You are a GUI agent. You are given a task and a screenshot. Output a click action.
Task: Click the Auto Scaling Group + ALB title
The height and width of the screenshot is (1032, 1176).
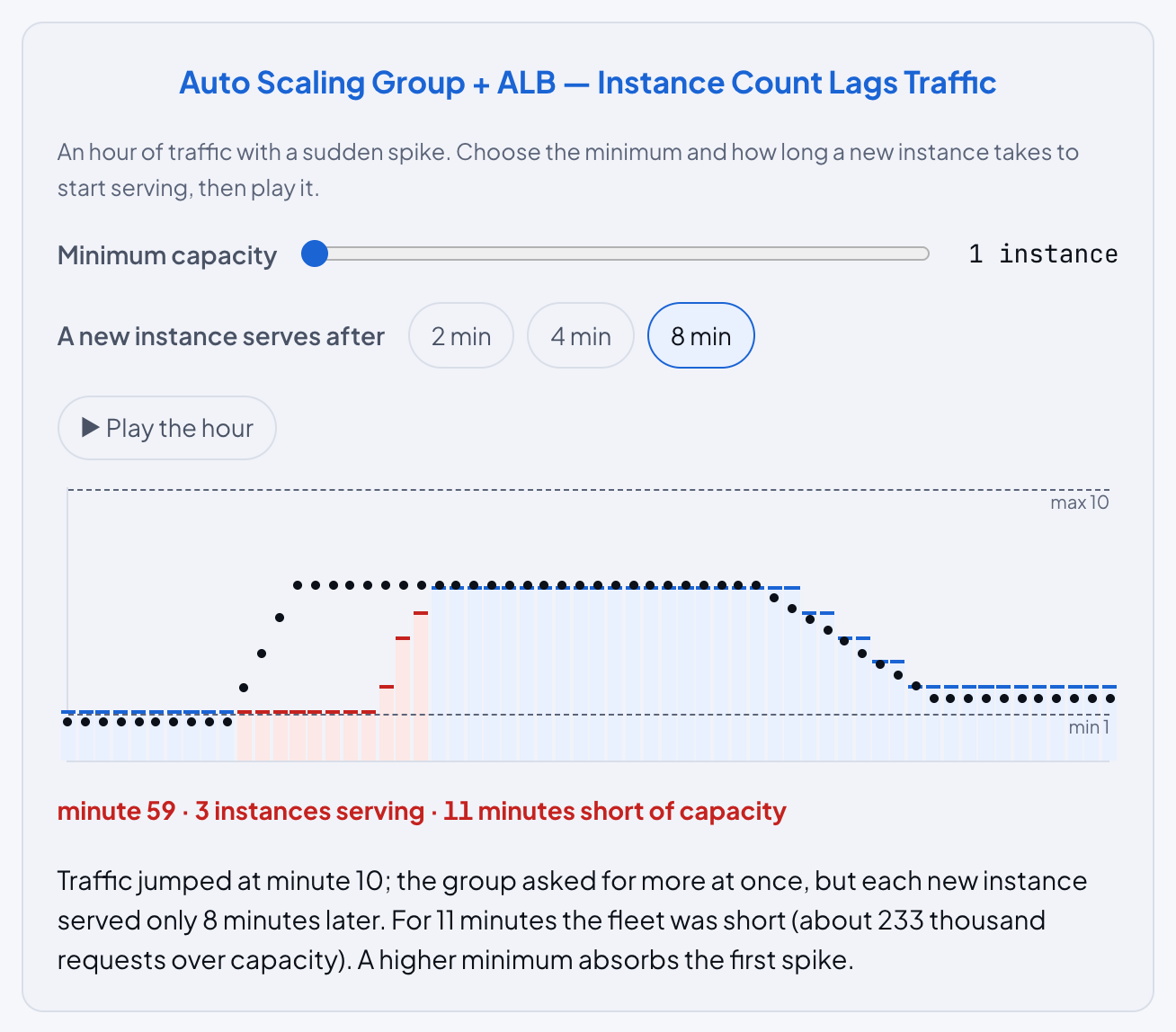pyautogui.click(x=588, y=83)
